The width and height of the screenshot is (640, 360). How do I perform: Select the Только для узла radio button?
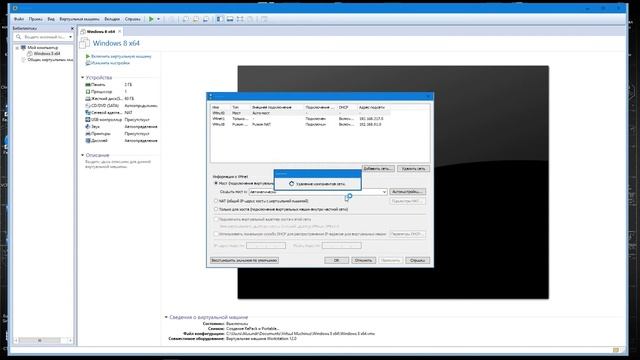point(216,209)
